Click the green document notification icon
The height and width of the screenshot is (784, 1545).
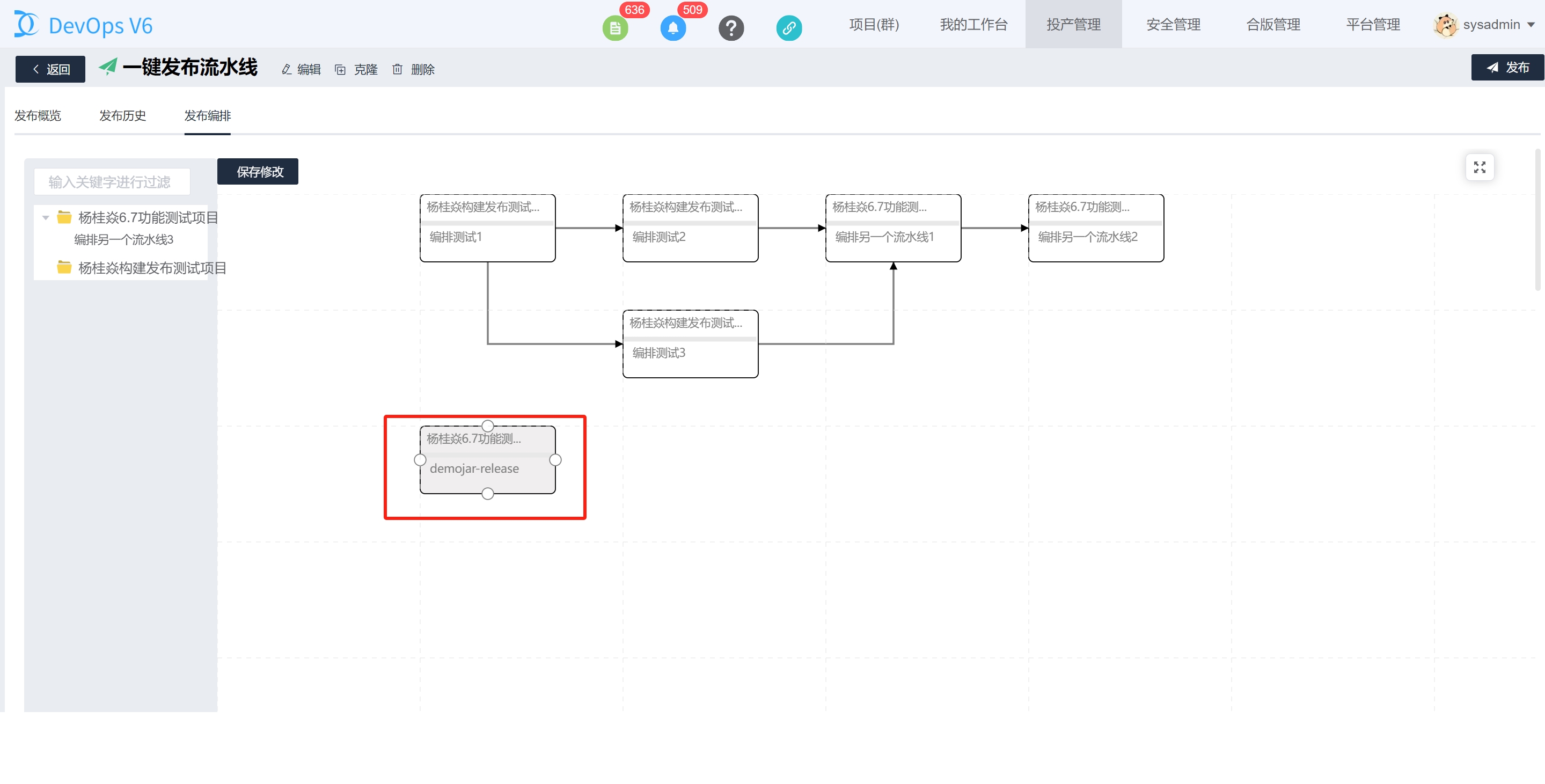[615, 27]
